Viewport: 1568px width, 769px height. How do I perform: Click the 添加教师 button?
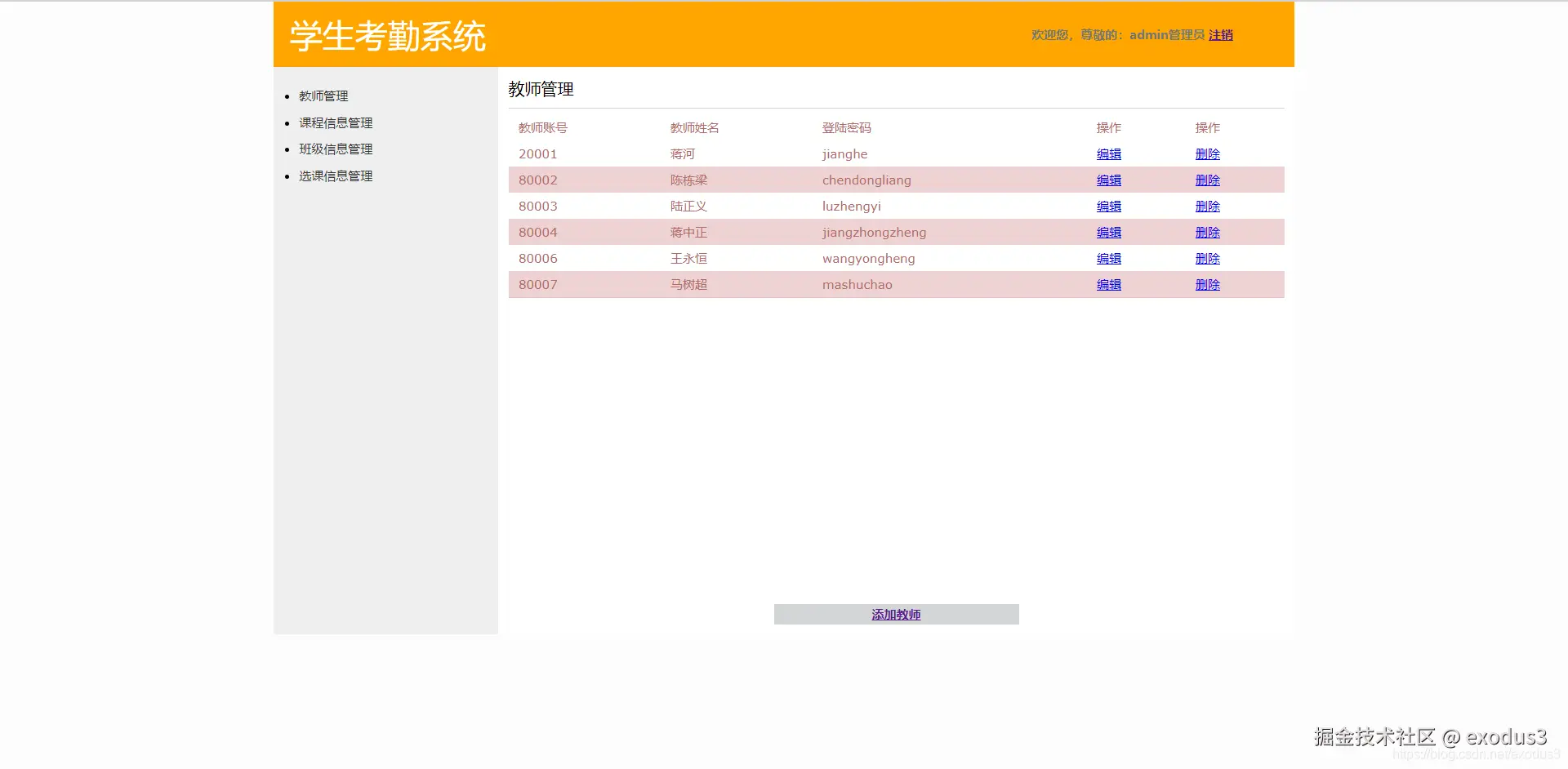coord(896,615)
